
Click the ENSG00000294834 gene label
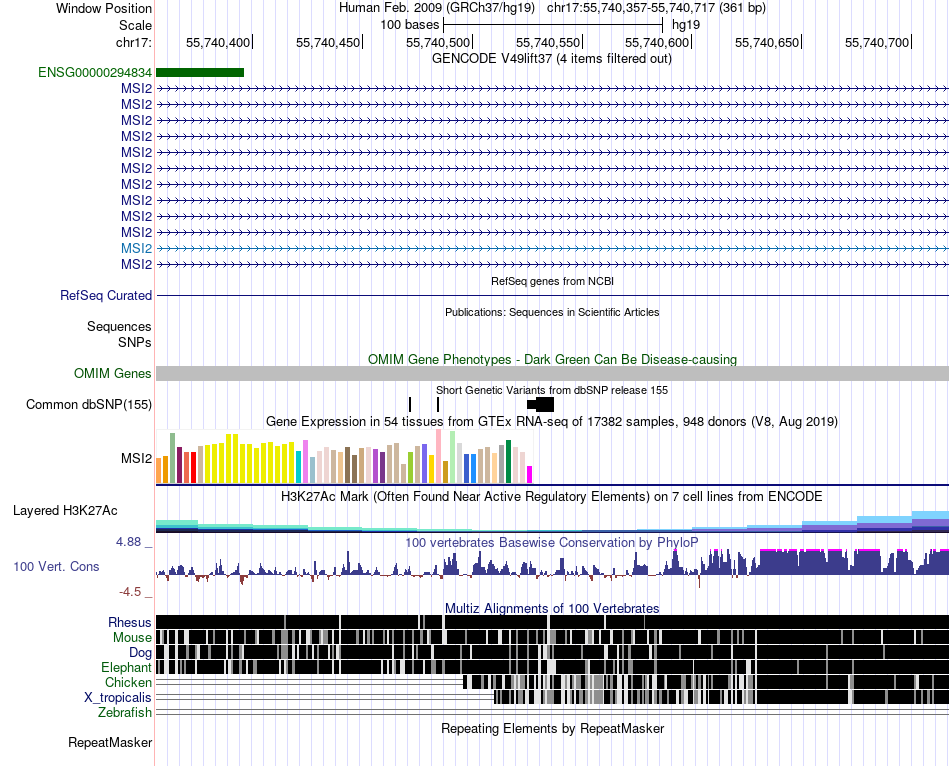point(95,73)
